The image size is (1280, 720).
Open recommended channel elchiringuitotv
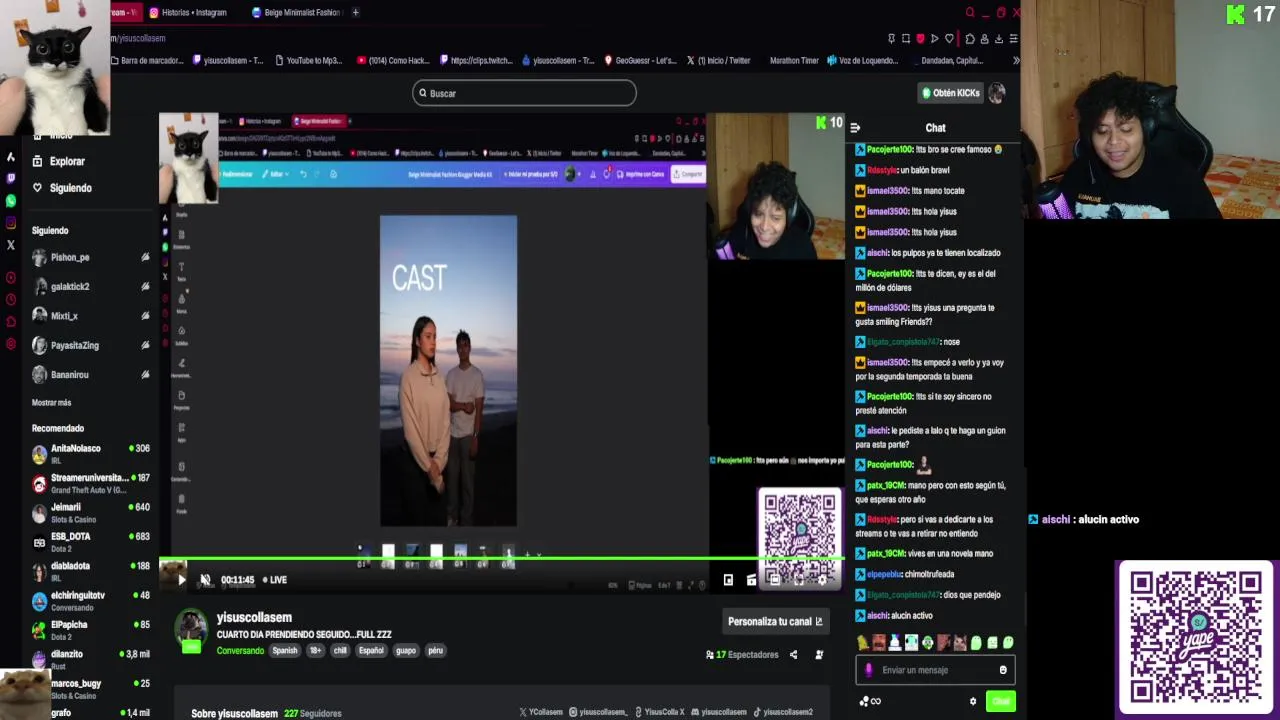90,601
